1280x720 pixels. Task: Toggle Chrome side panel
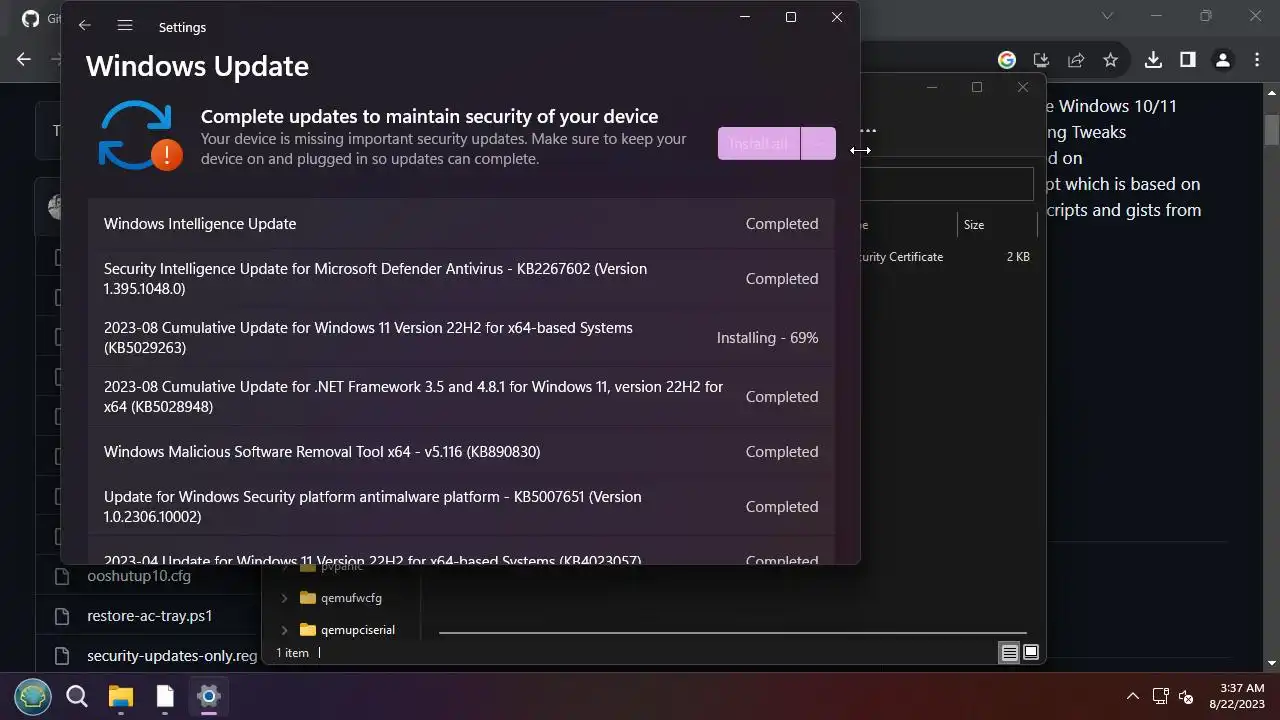tap(1188, 60)
